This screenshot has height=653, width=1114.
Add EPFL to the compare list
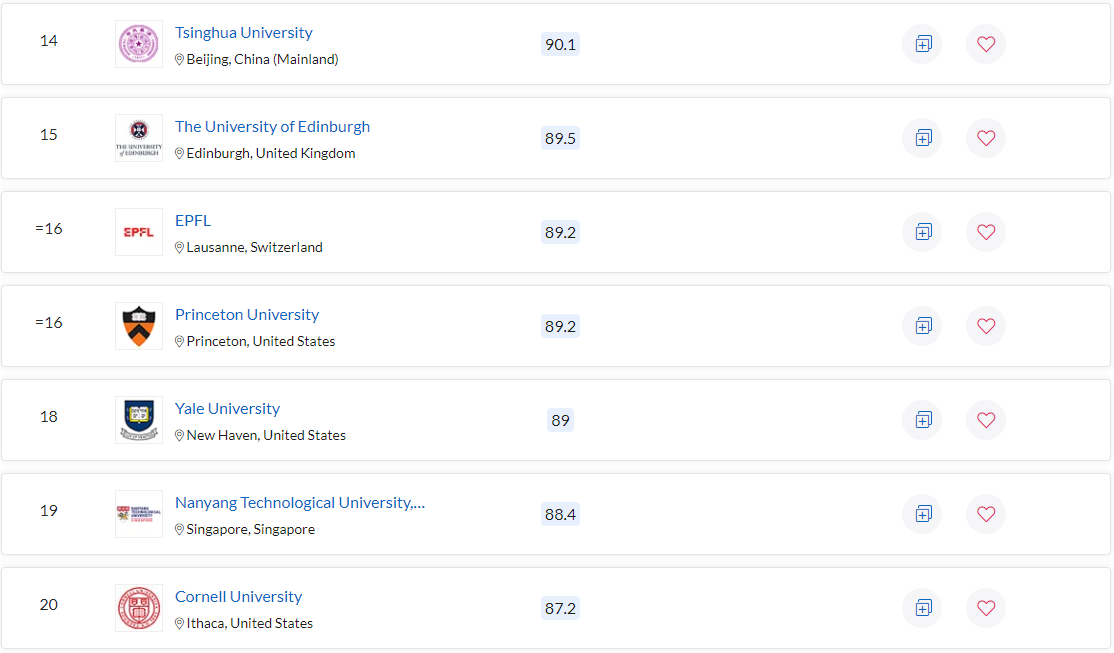pos(922,232)
